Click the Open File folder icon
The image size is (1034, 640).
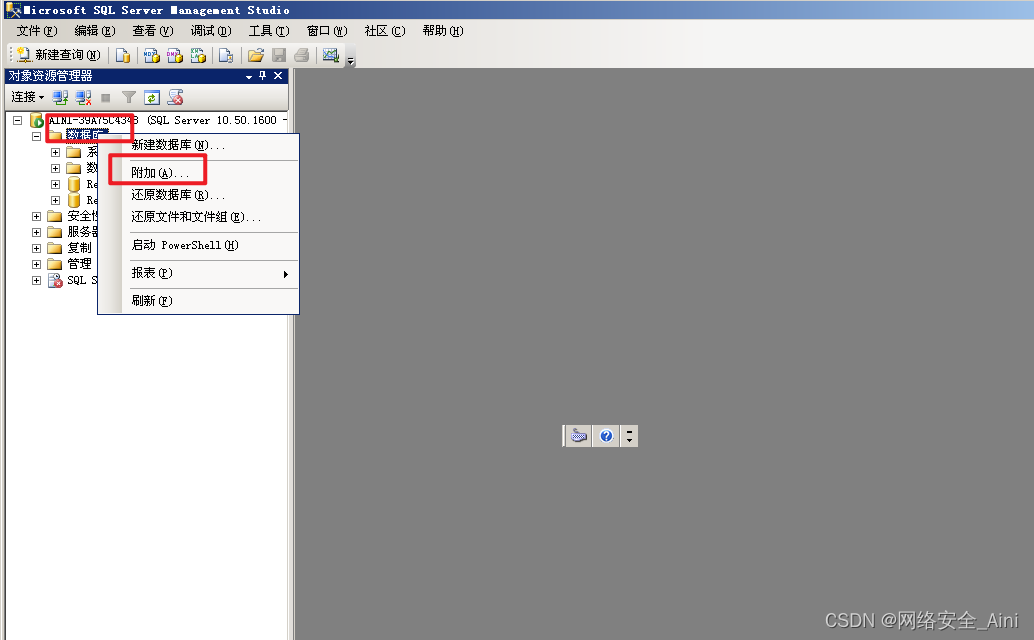(256, 55)
